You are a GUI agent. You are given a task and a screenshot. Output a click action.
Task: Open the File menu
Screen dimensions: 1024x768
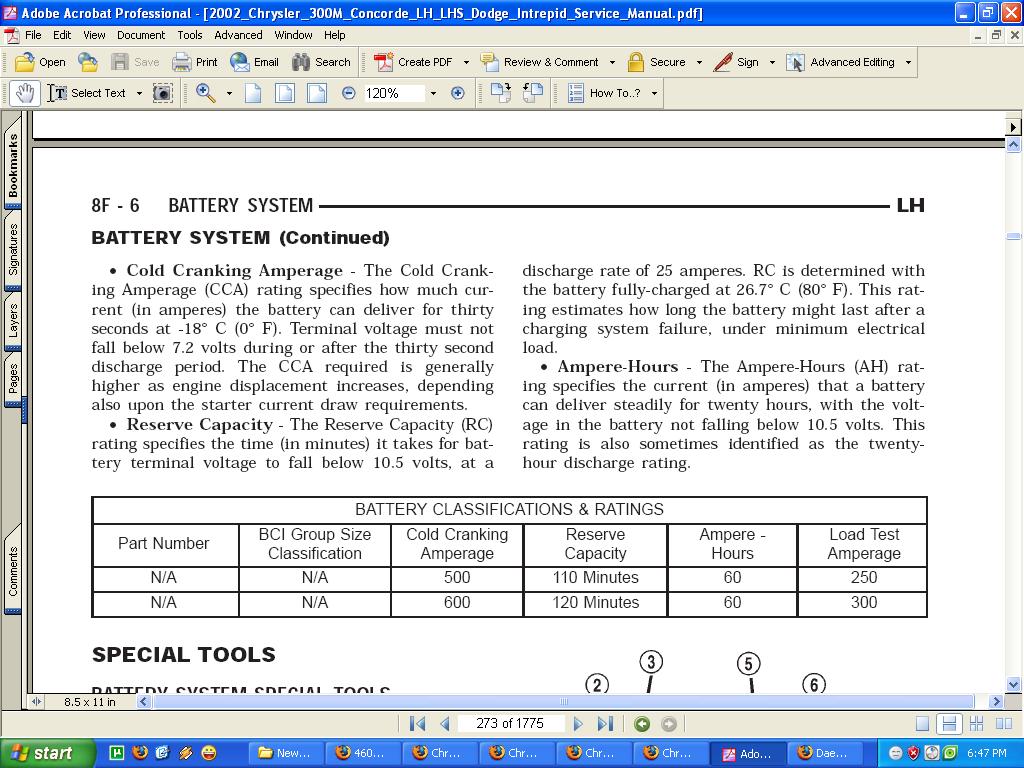point(33,35)
